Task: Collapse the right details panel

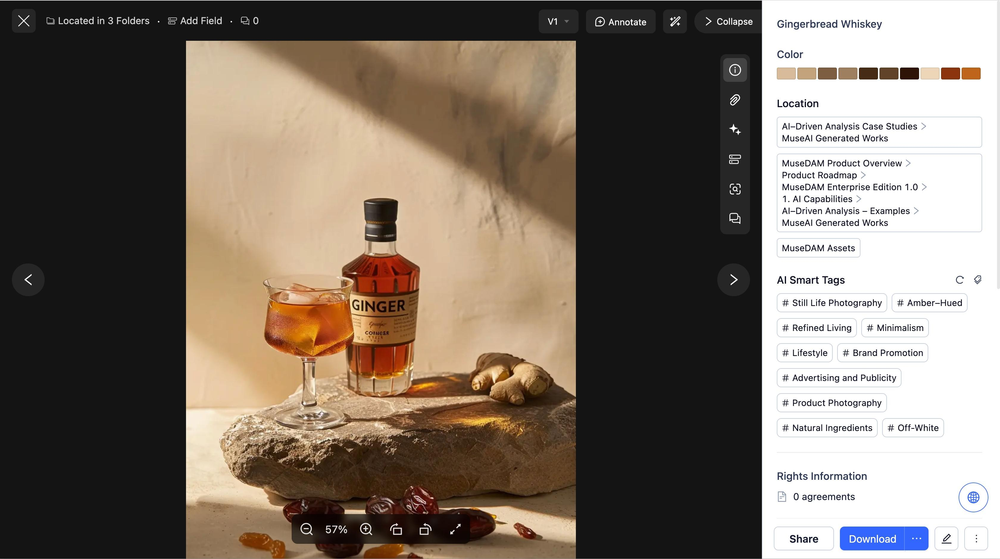Action: pyautogui.click(x=728, y=21)
